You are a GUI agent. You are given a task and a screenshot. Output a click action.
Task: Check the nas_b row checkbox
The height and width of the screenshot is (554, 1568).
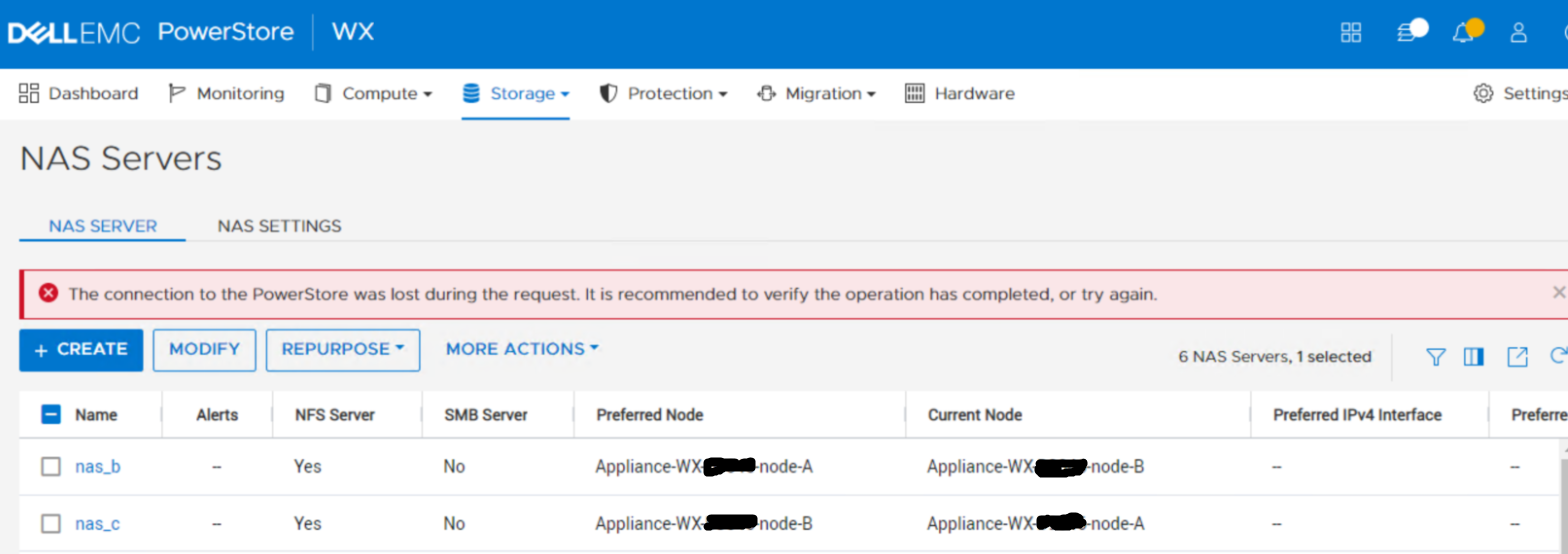(x=51, y=467)
